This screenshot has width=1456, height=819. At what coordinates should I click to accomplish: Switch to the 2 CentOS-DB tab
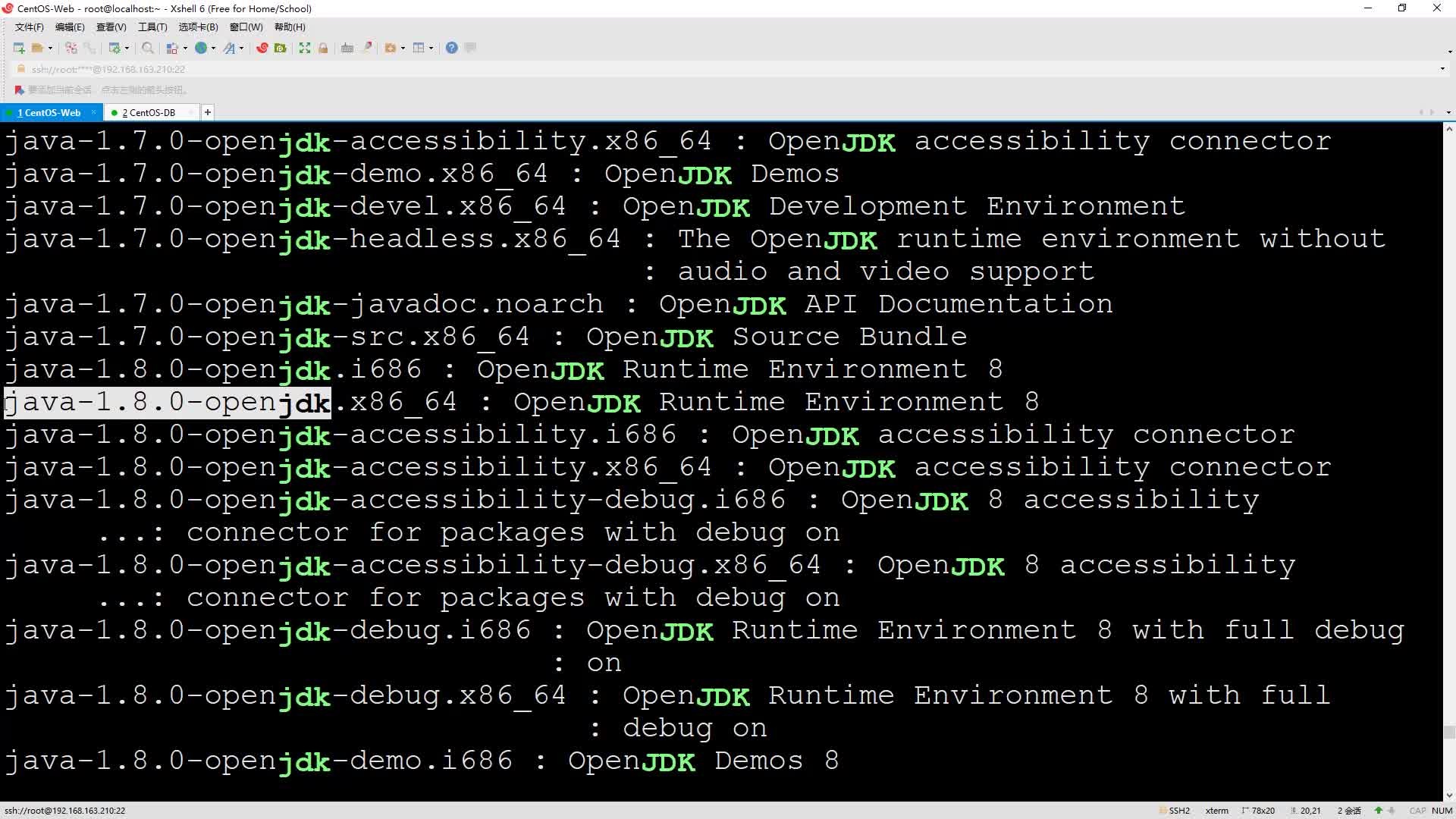[x=149, y=112]
